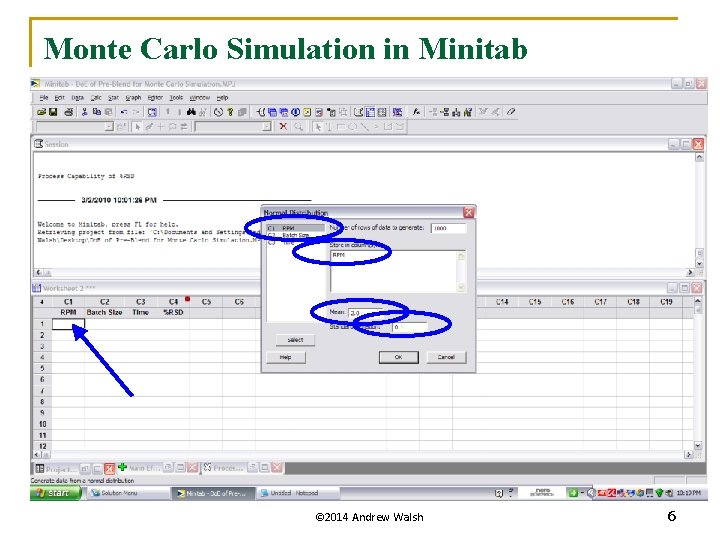
Task: Click the C14 column header
Action: pos(502,302)
